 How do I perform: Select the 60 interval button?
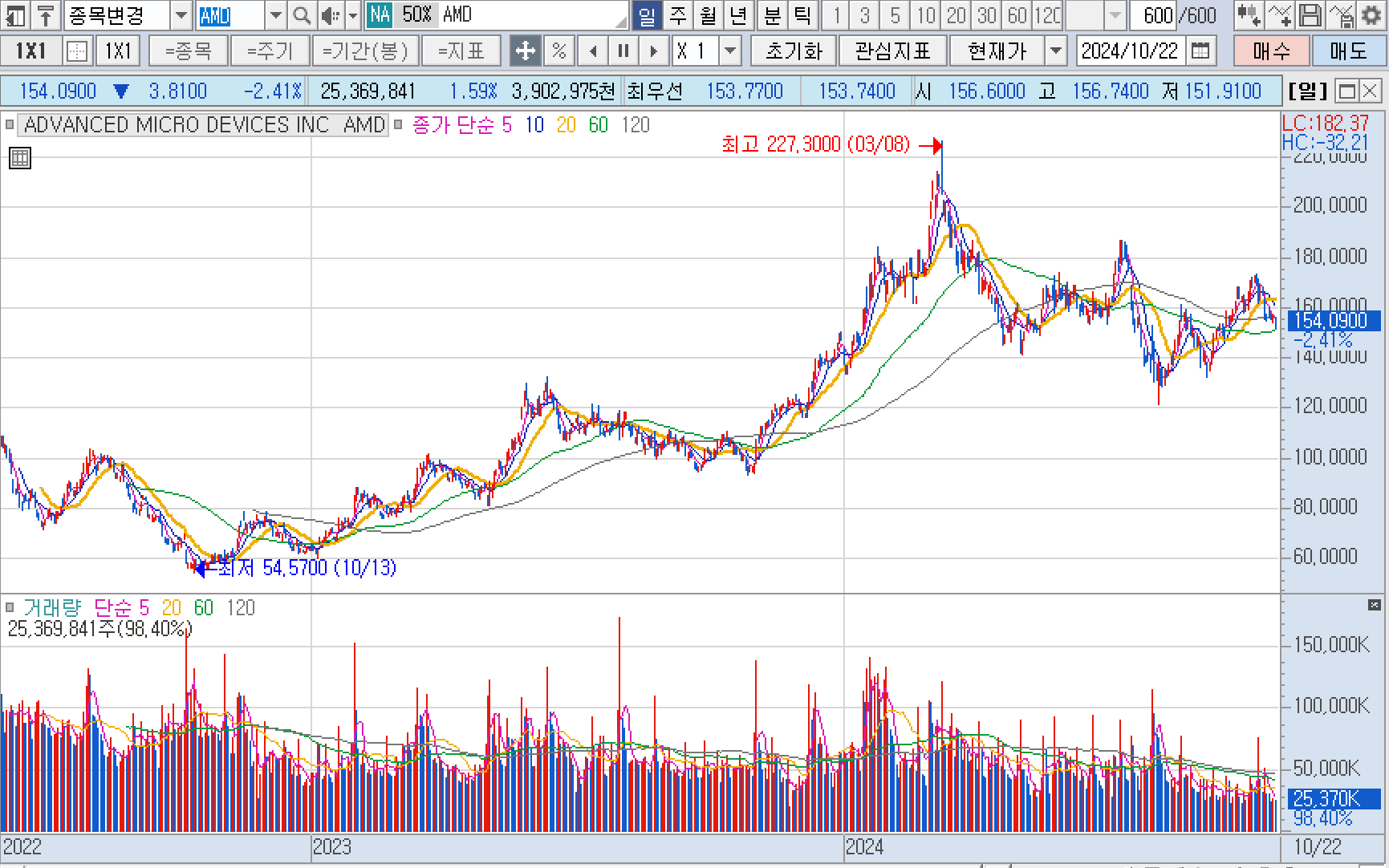click(1017, 15)
